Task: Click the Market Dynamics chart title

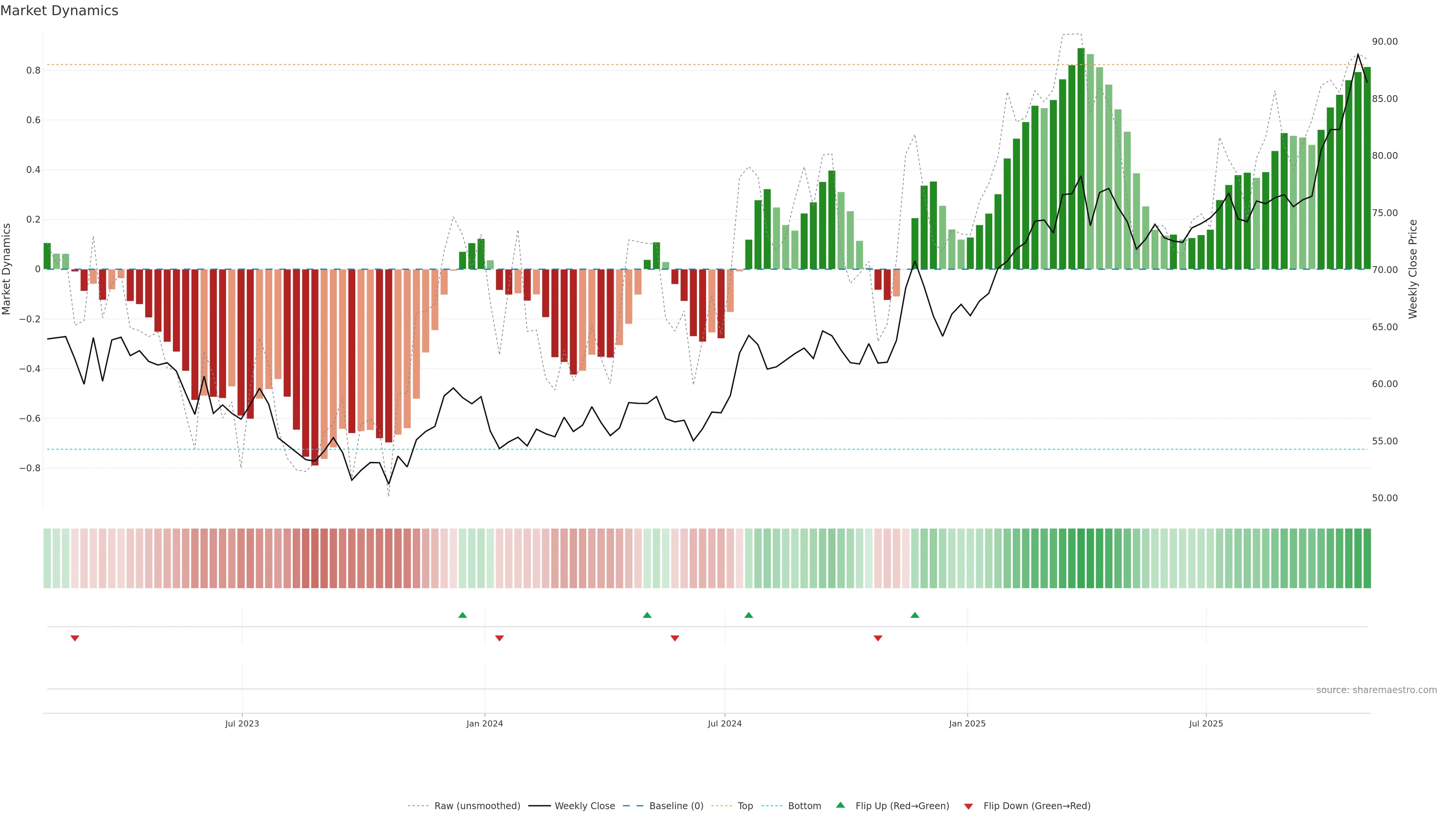Action: point(60,11)
